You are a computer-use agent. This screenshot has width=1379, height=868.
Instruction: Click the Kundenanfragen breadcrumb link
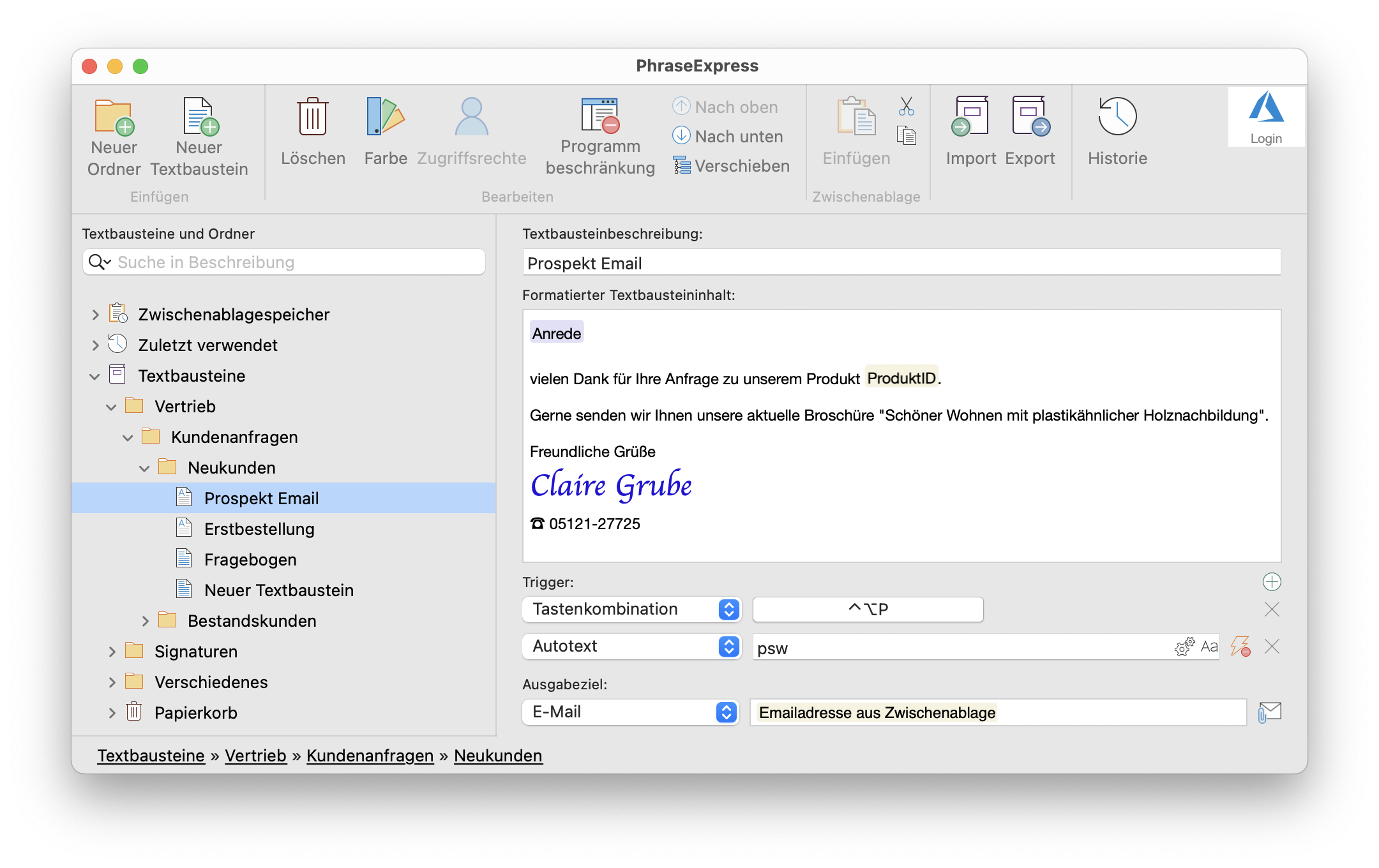tap(370, 756)
